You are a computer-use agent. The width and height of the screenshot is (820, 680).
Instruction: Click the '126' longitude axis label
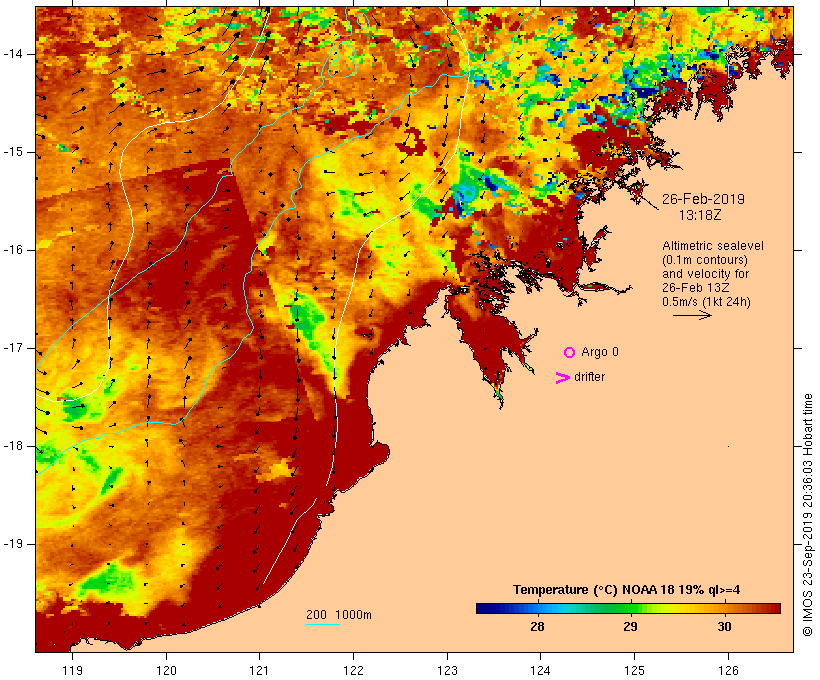(728, 670)
